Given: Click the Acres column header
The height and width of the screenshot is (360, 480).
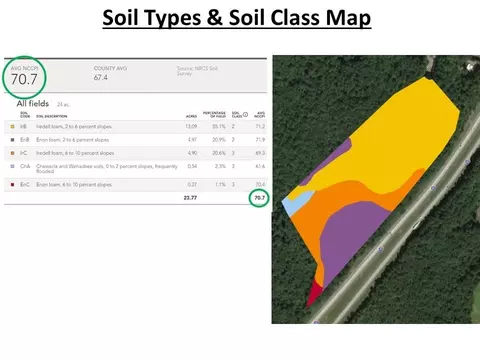Looking at the screenshot, I should (191, 116).
